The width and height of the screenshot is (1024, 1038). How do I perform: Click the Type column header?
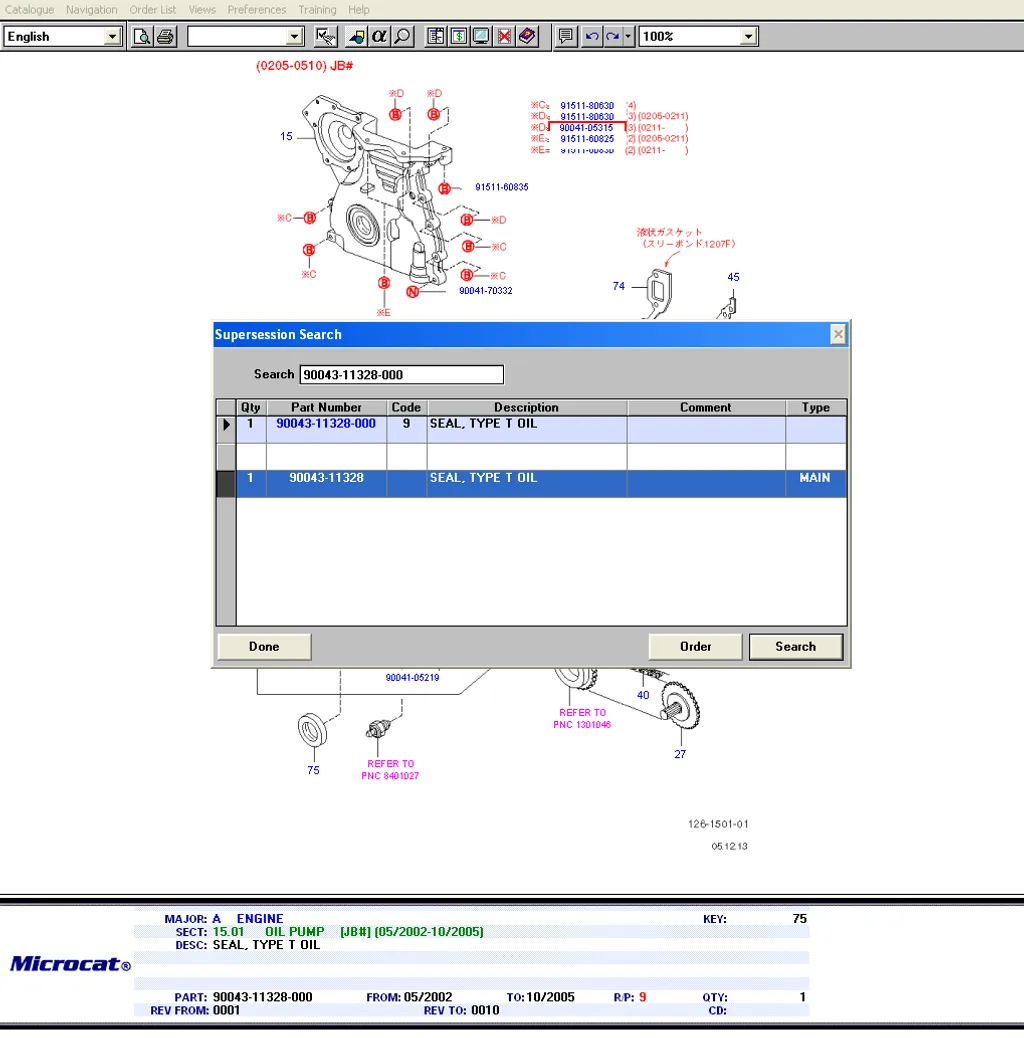pos(815,408)
